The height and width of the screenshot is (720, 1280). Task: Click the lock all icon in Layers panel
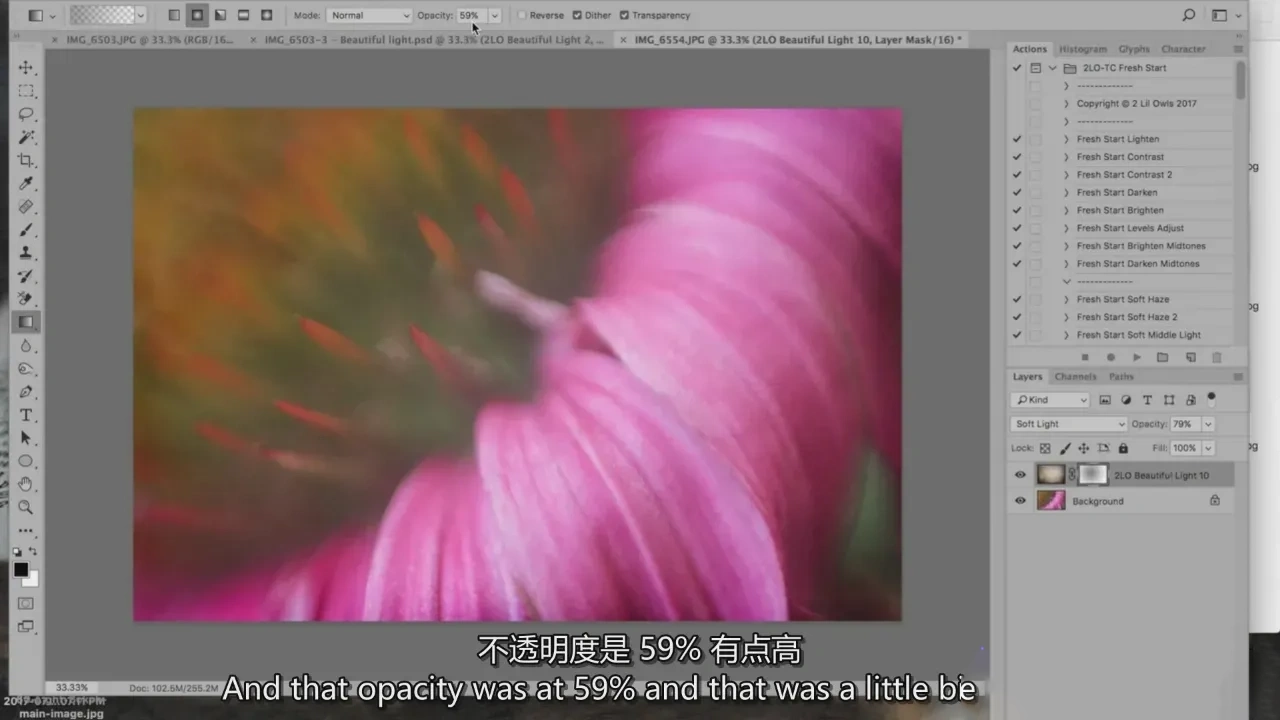[x=1123, y=449]
